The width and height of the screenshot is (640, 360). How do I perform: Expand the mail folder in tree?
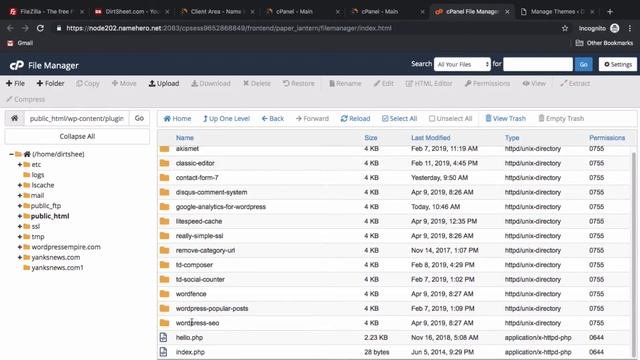pyautogui.click(x=20, y=196)
